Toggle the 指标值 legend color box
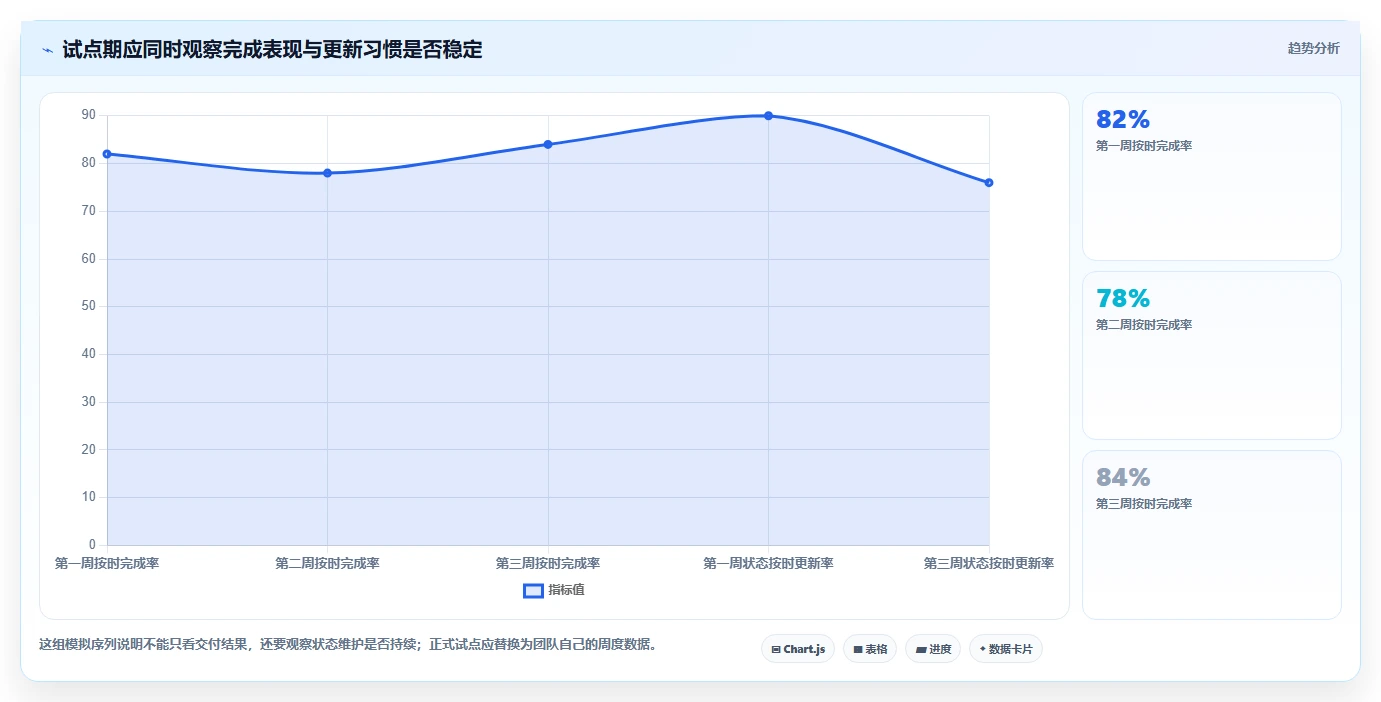 pyautogui.click(x=533, y=591)
